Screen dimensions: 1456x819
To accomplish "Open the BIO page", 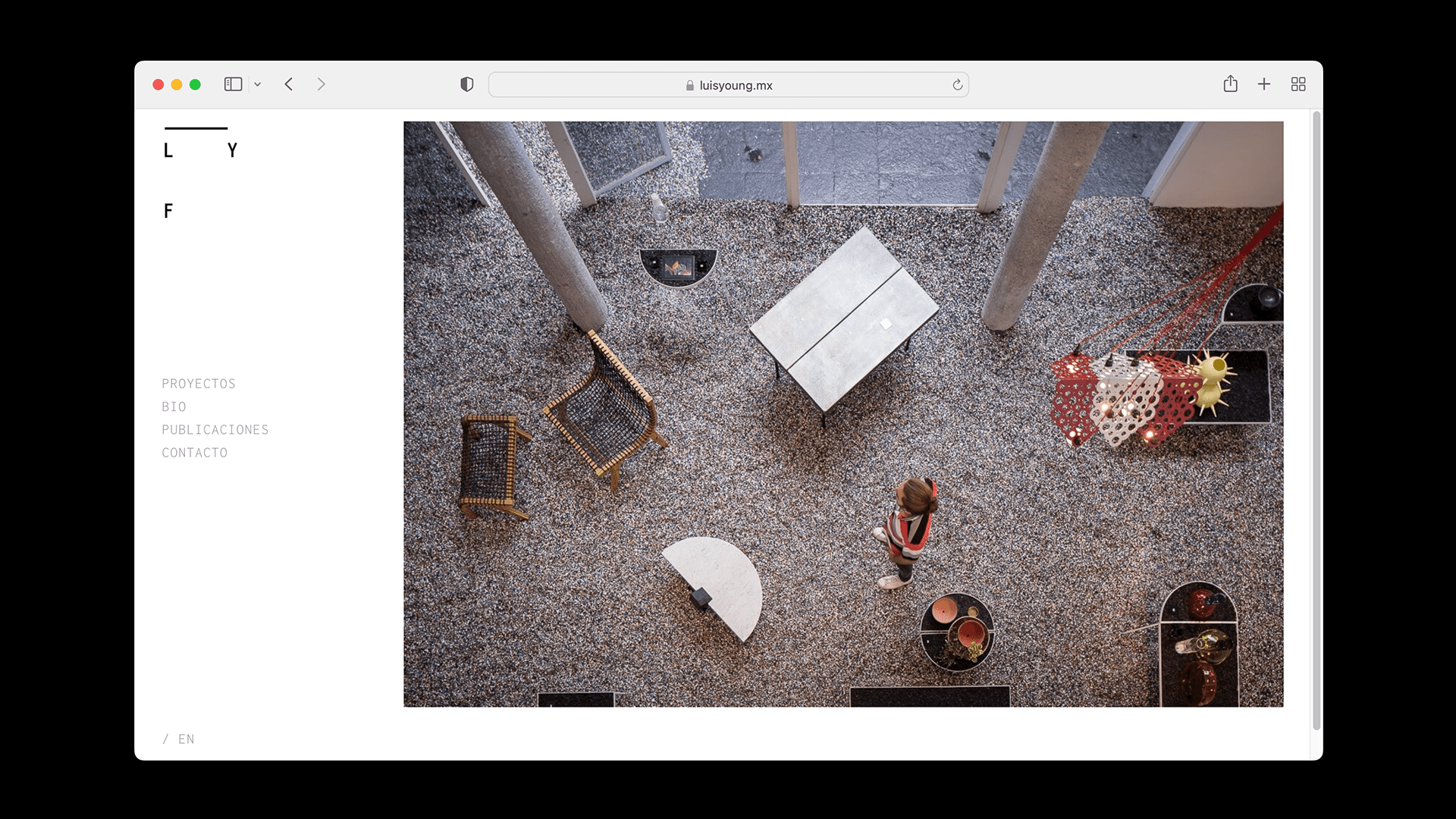I will coord(174,406).
